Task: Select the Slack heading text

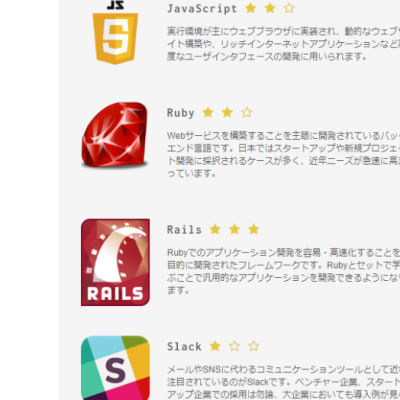Action: tap(184, 347)
